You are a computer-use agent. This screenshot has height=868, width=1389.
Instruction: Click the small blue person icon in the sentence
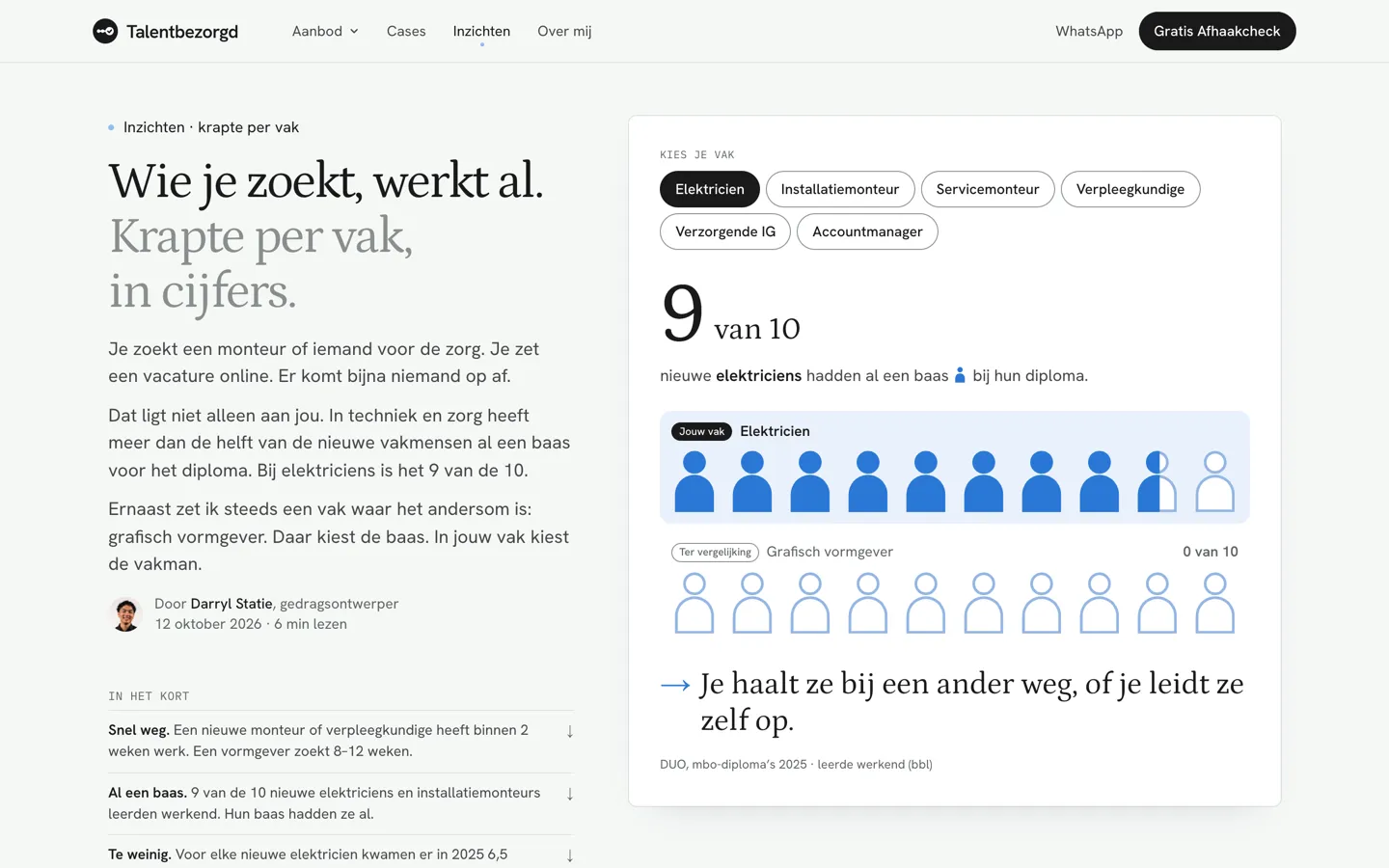coord(960,375)
